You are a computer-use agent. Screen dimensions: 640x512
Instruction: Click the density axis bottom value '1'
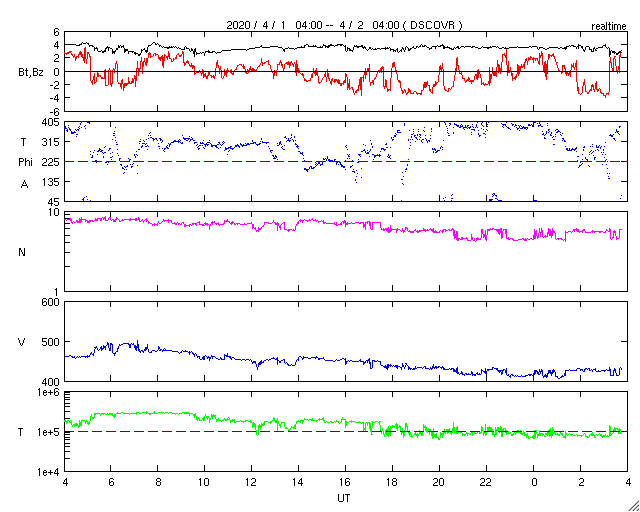point(57,292)
